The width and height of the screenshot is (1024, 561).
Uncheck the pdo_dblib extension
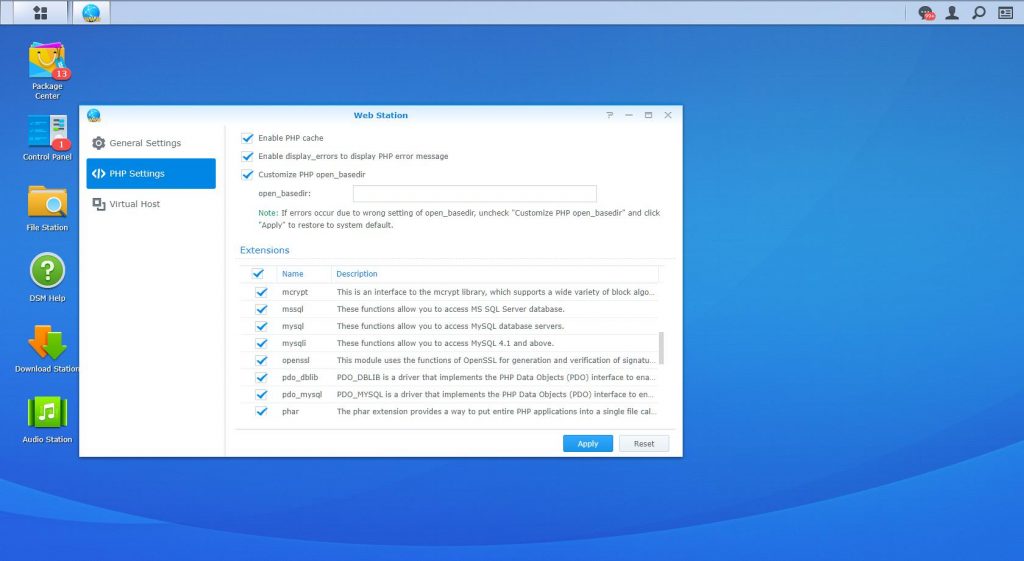coord(261,377)
